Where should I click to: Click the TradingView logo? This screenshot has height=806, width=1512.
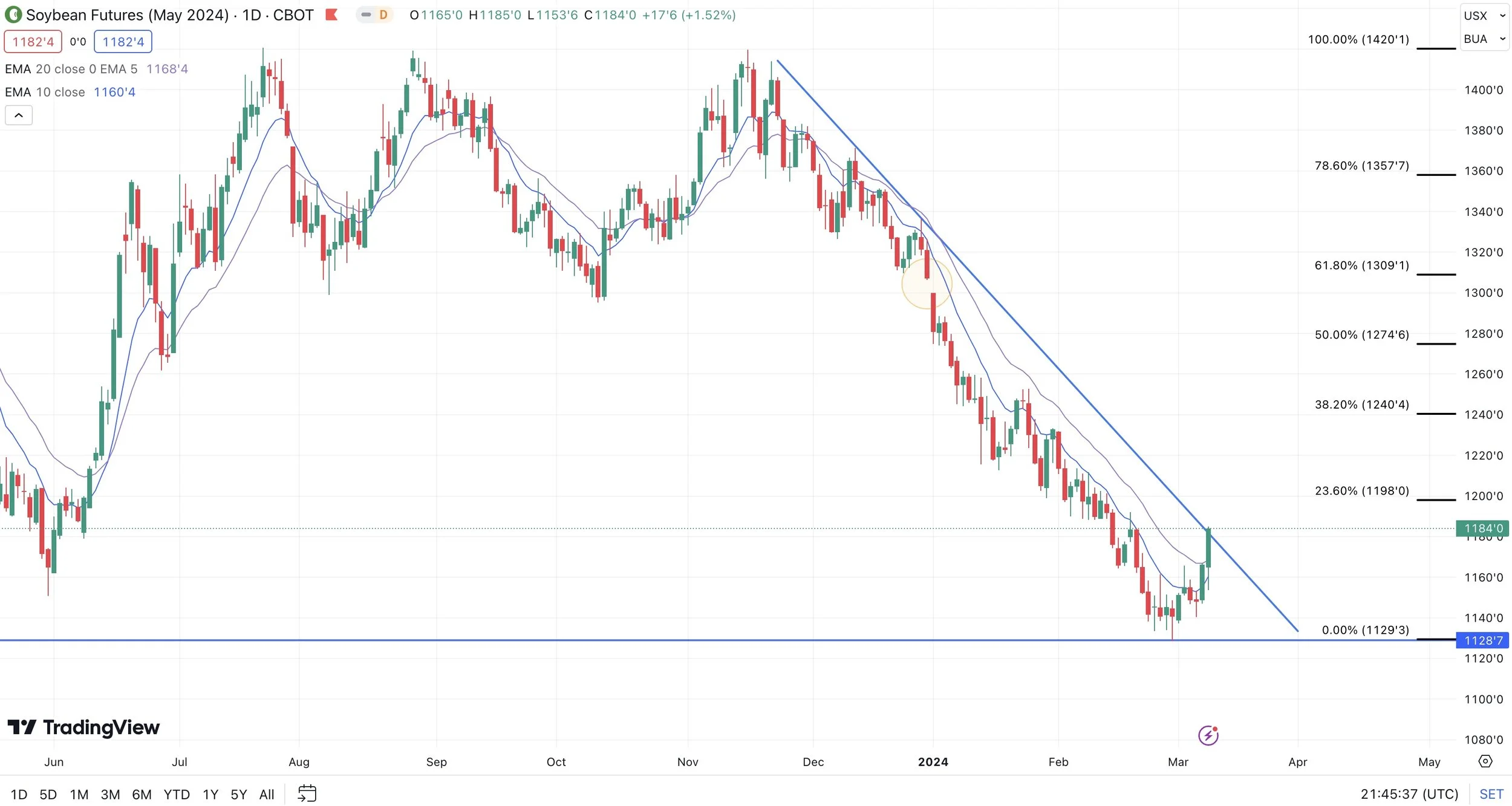click(83, 727)
